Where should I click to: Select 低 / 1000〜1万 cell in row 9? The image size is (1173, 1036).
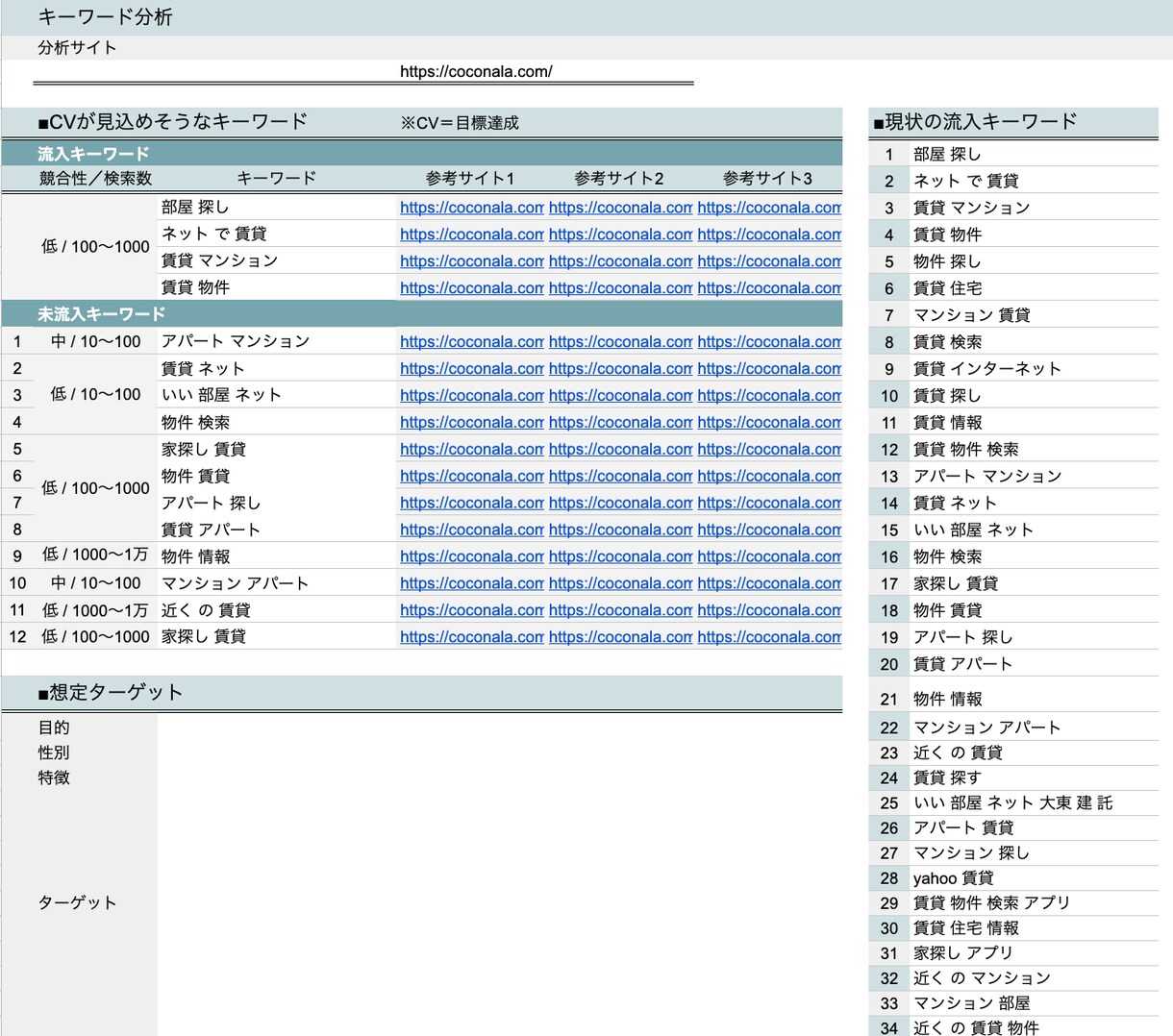[x=95, y=555]
